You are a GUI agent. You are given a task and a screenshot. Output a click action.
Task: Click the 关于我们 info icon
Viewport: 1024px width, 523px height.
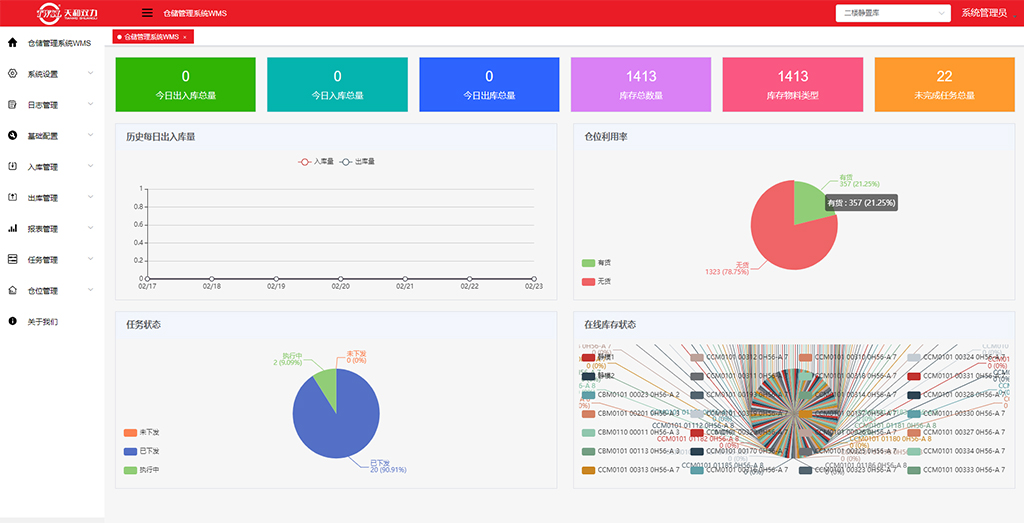pos(13,322)
